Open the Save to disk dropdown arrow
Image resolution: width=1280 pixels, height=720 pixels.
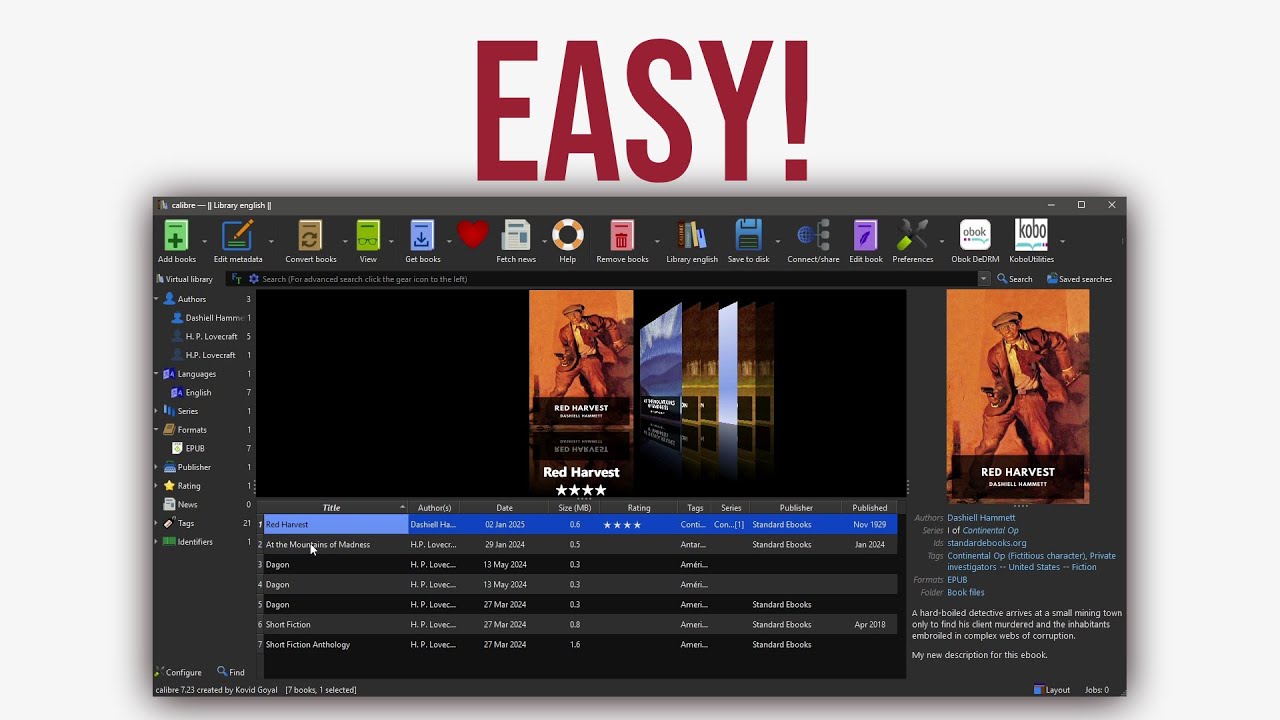(777, 241)
